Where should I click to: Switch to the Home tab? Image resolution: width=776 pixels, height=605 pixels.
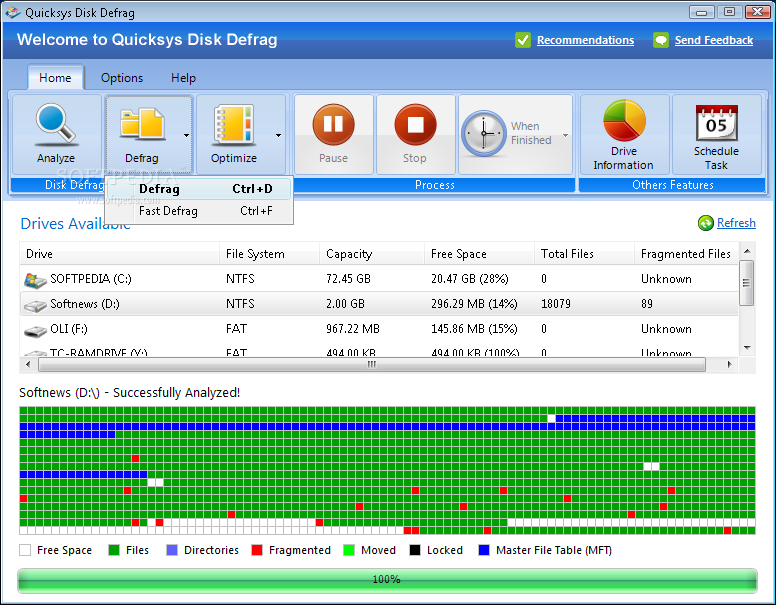tap(55, 78)
